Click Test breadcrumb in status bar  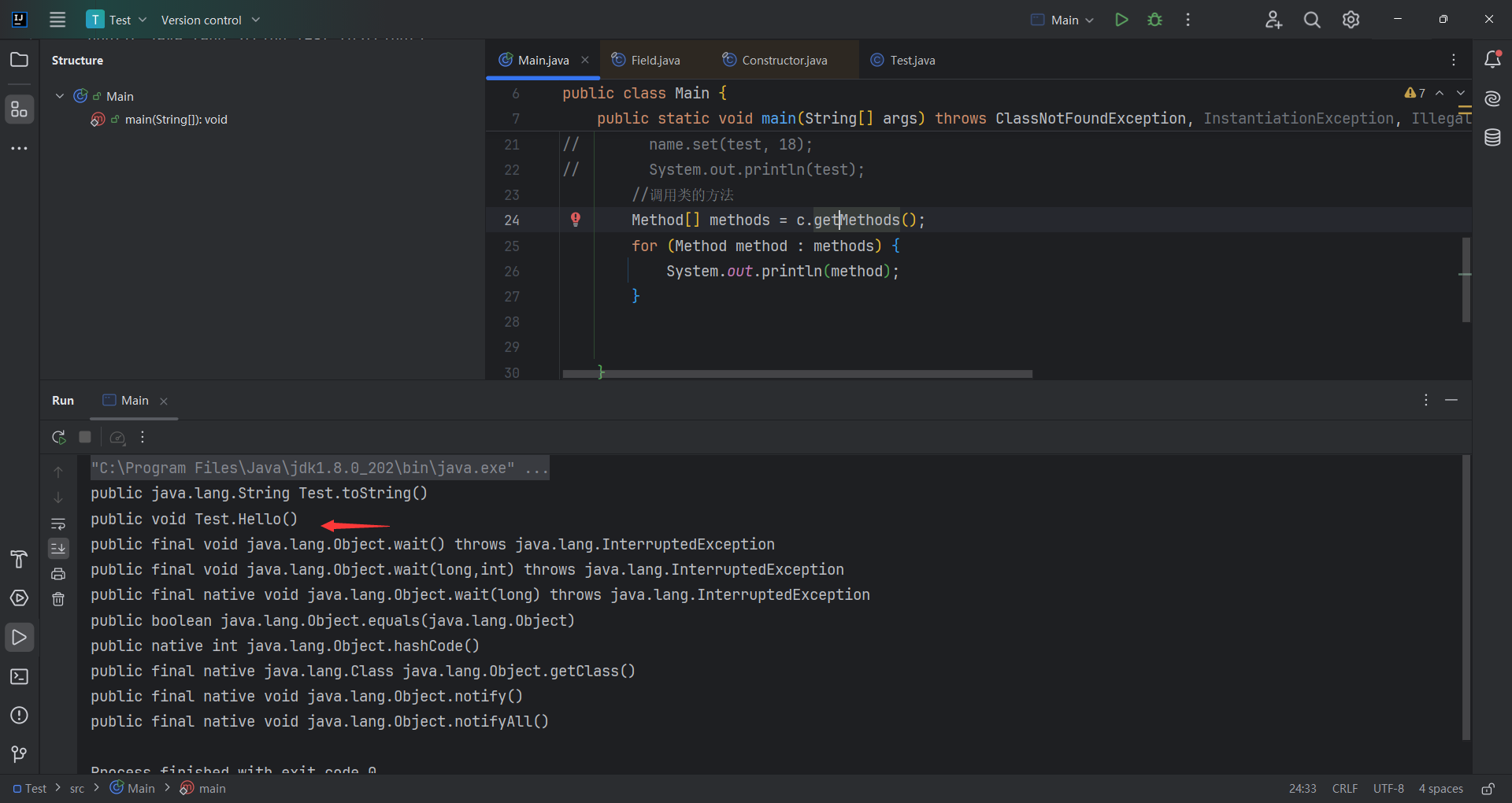(30, 789)
